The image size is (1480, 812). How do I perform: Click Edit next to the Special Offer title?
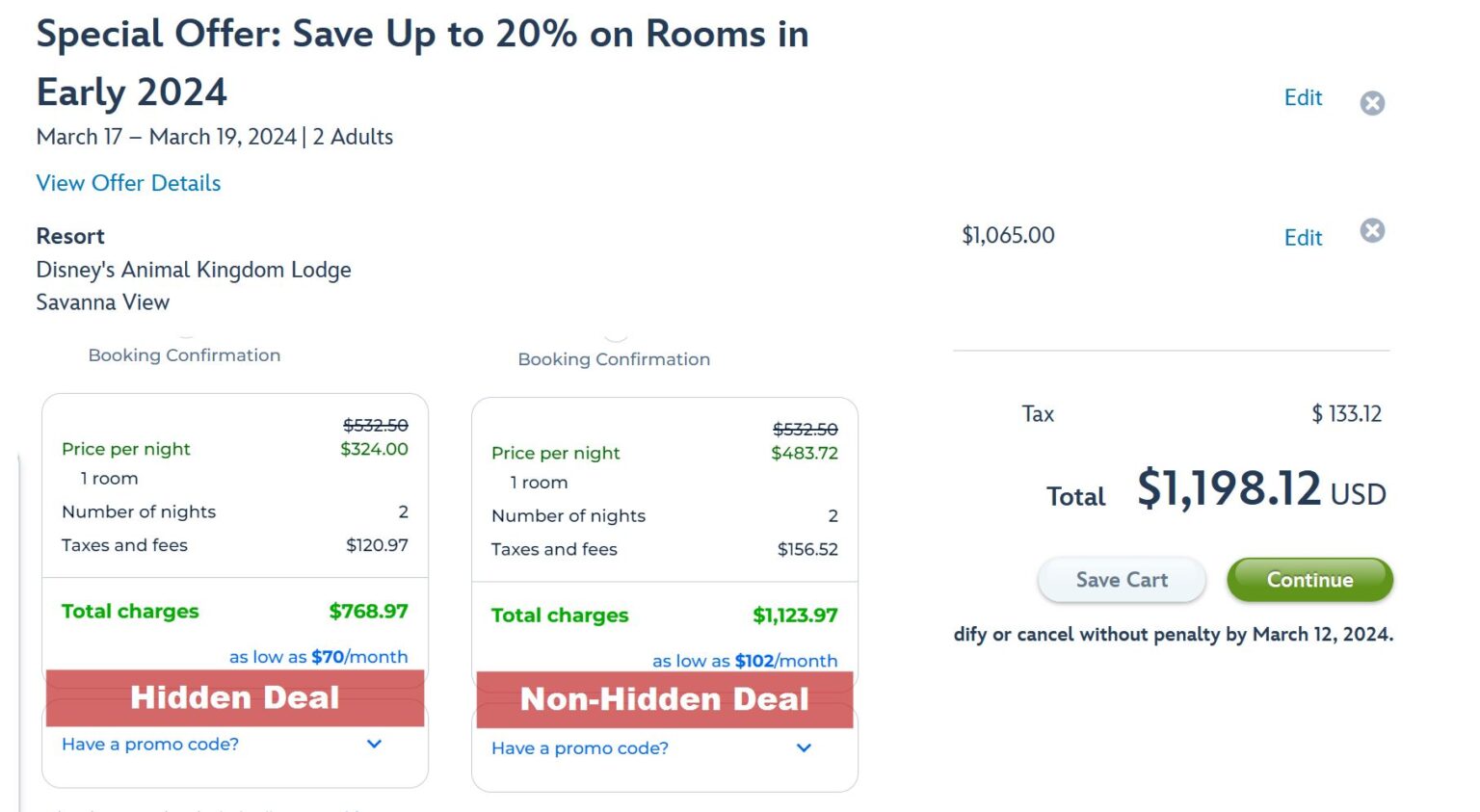click(x=1303, y=98)
